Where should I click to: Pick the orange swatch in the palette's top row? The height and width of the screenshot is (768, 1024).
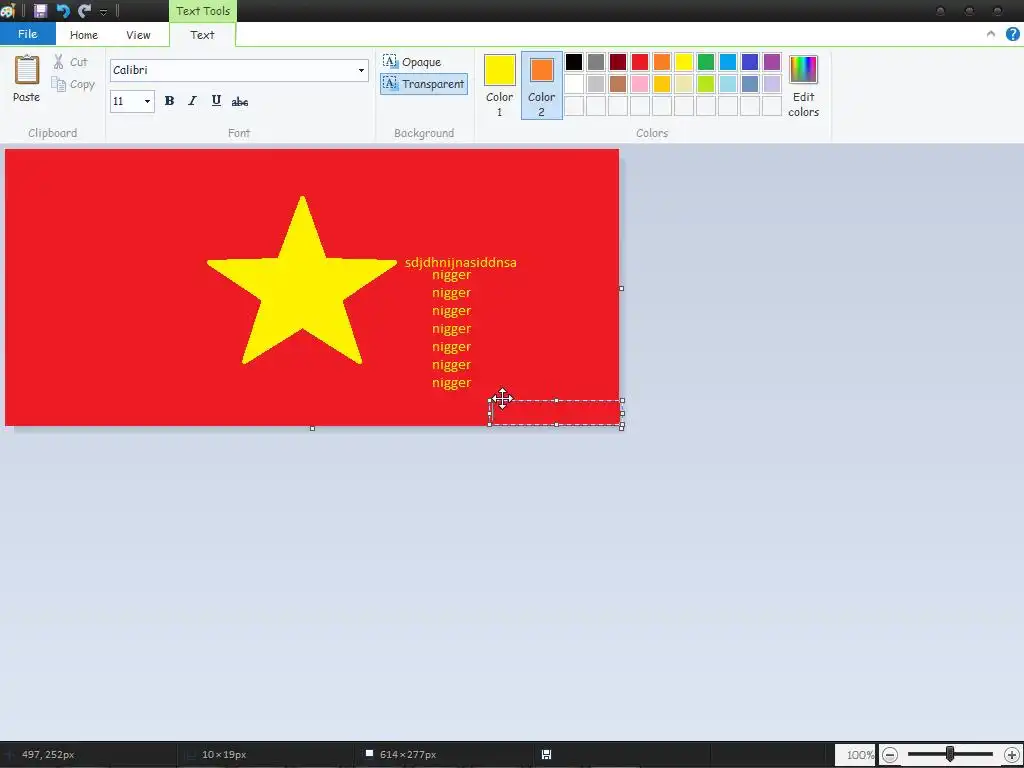pyautogui.click(x=662, y=62)
